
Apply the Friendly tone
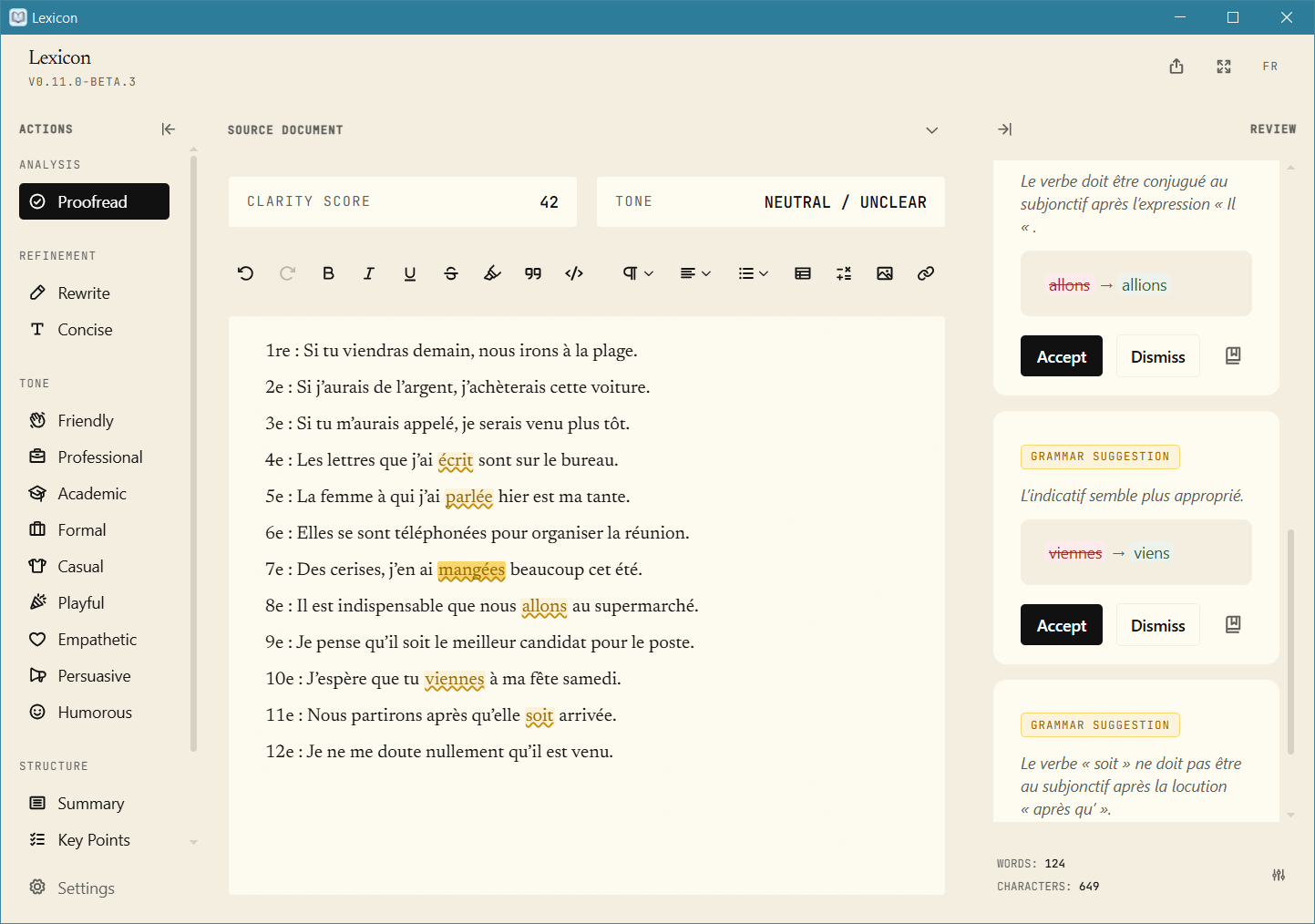tap(94, 420)
